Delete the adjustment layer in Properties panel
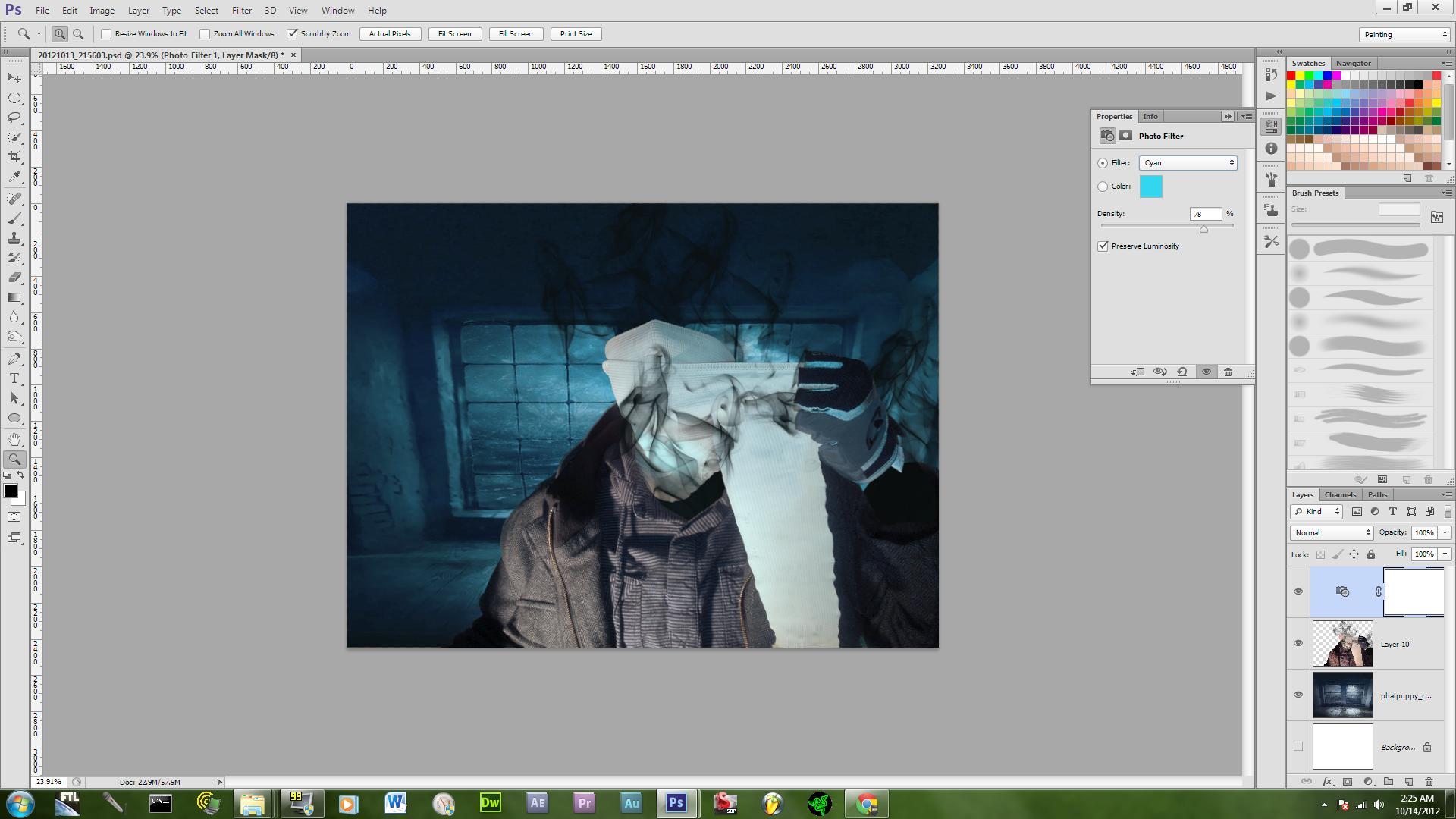1456x819 pixels. point(1228,372)
